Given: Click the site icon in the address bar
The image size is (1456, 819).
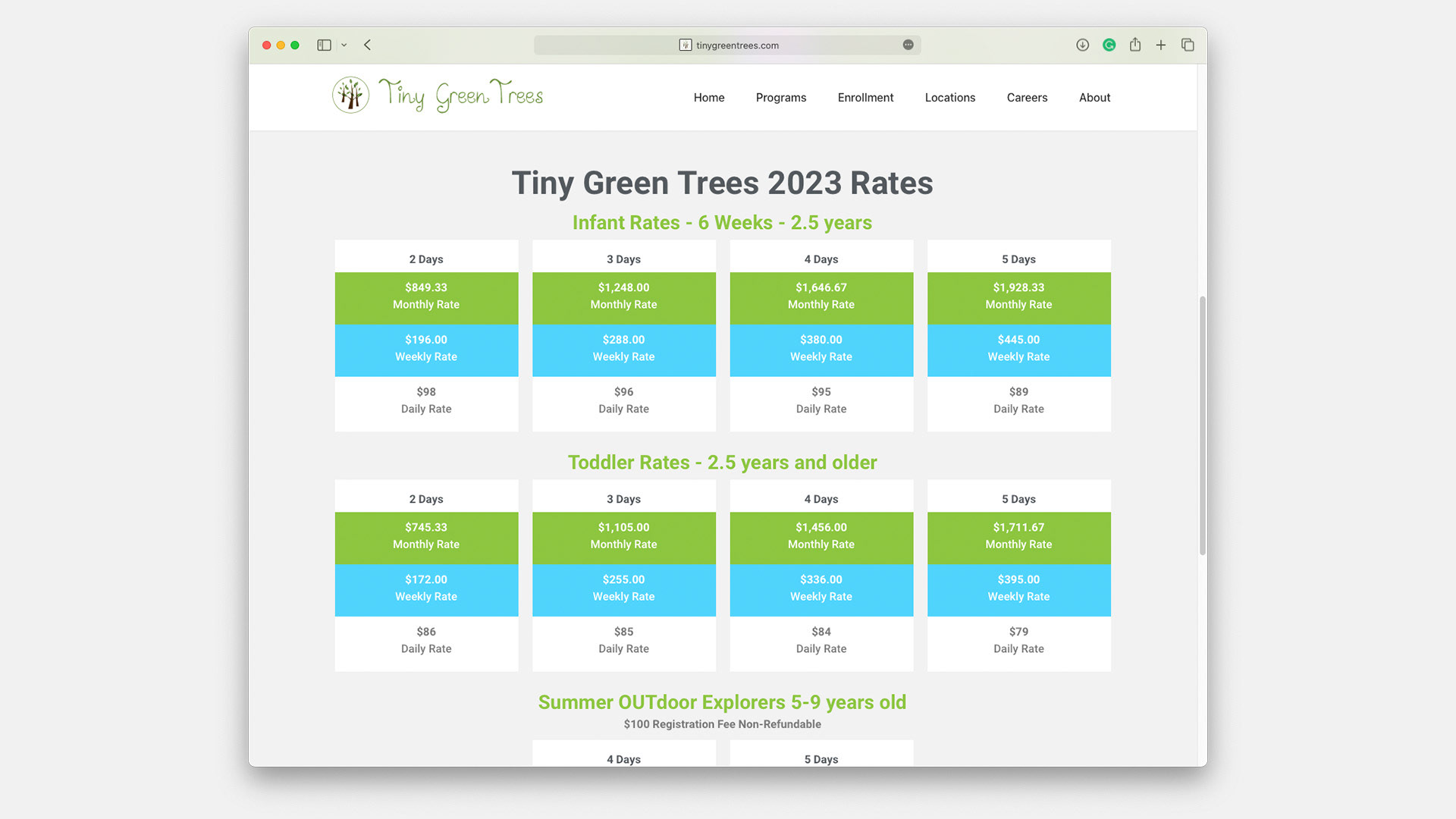Looking at the screenshot, I should [x=685, y=45].
